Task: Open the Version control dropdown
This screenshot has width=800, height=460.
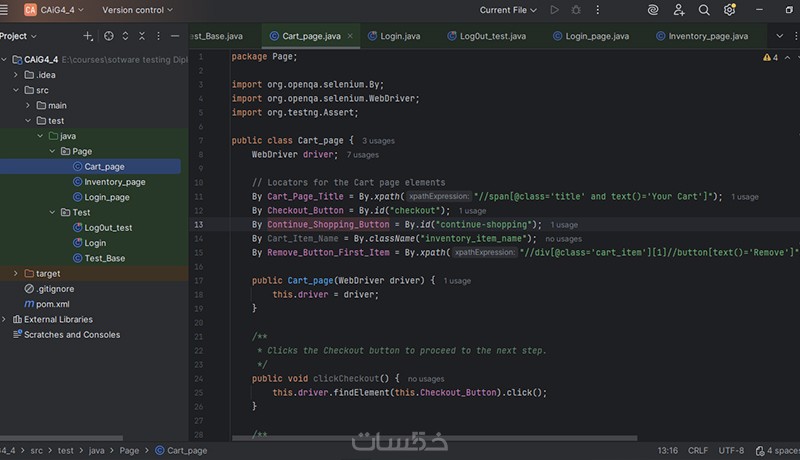Action: coord(137,10)
